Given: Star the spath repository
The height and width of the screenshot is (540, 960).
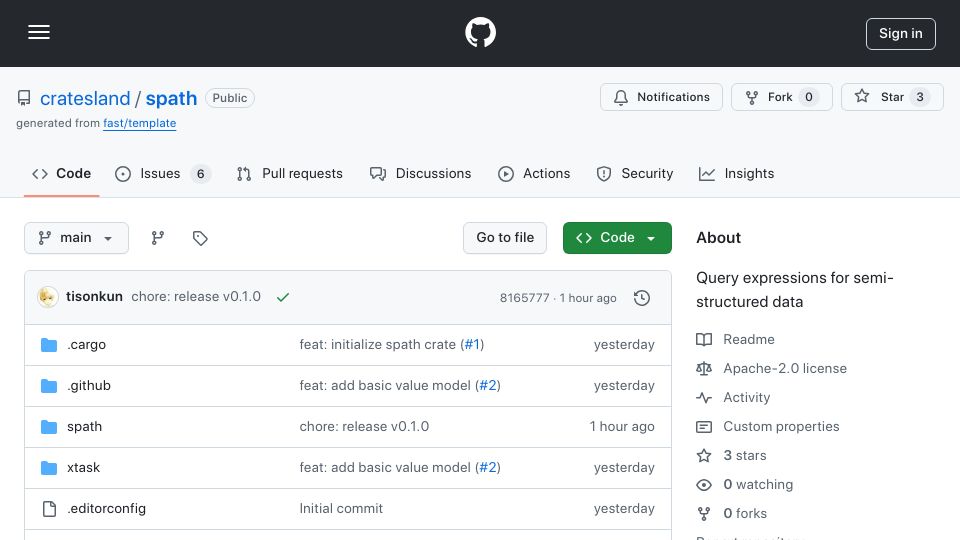Looking at the screenshot, I should coord(891,97).
